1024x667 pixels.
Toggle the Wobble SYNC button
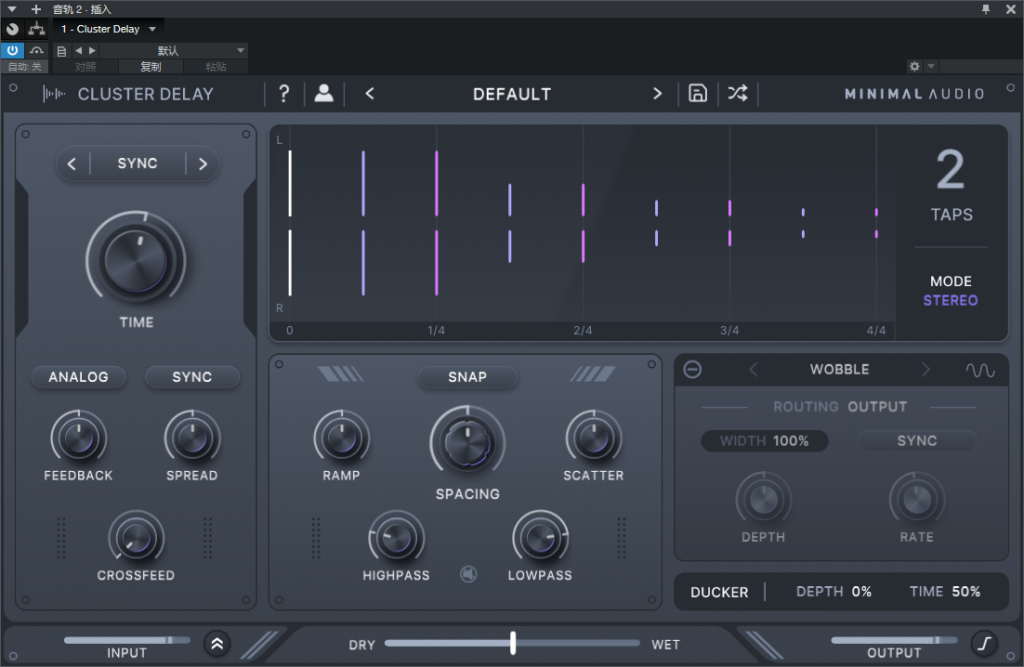(917, 441)
